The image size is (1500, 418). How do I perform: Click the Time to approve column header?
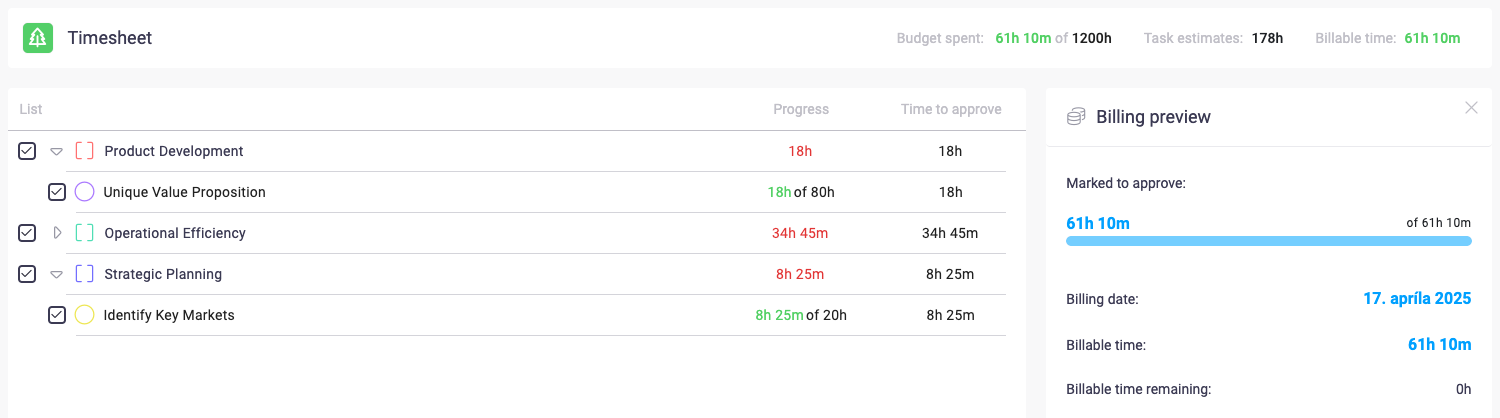pyautogui.click(x=950, y=109)
